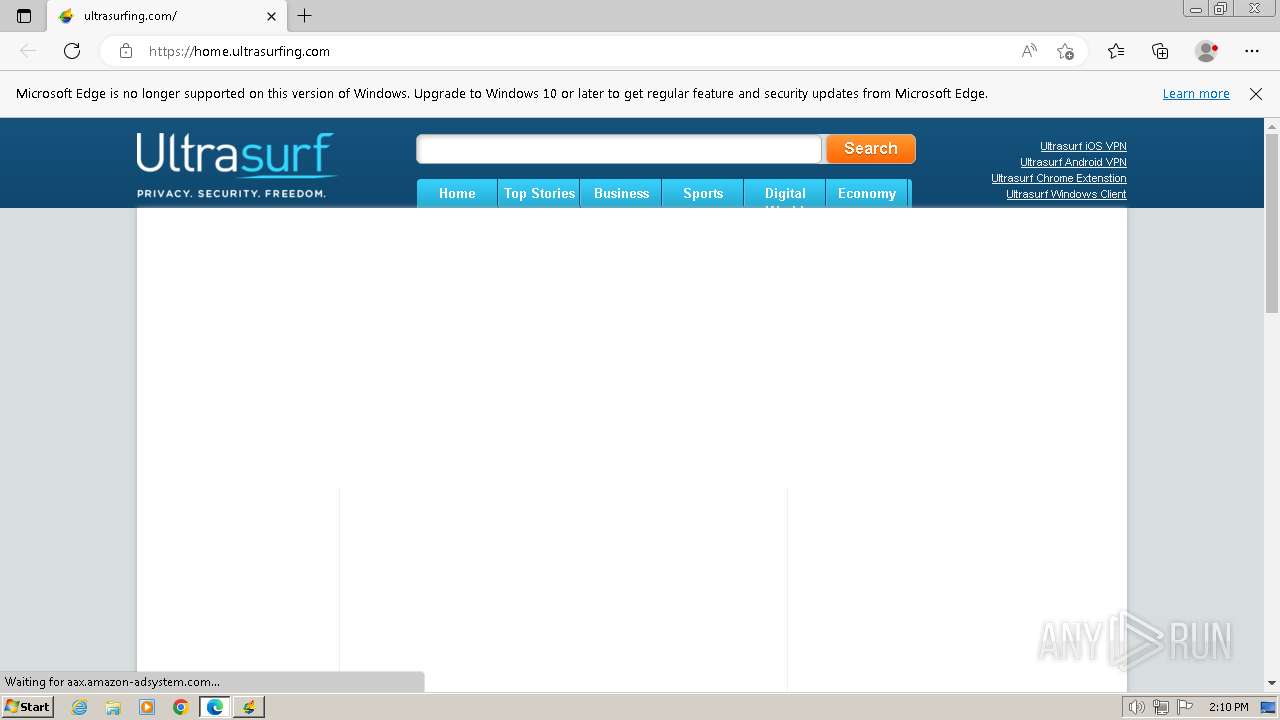Image resolution: width=1280 pixels, height=720 pixels.
Task: Dismiss the Edge unsupported notification bar
Action: click(1256, 94)
